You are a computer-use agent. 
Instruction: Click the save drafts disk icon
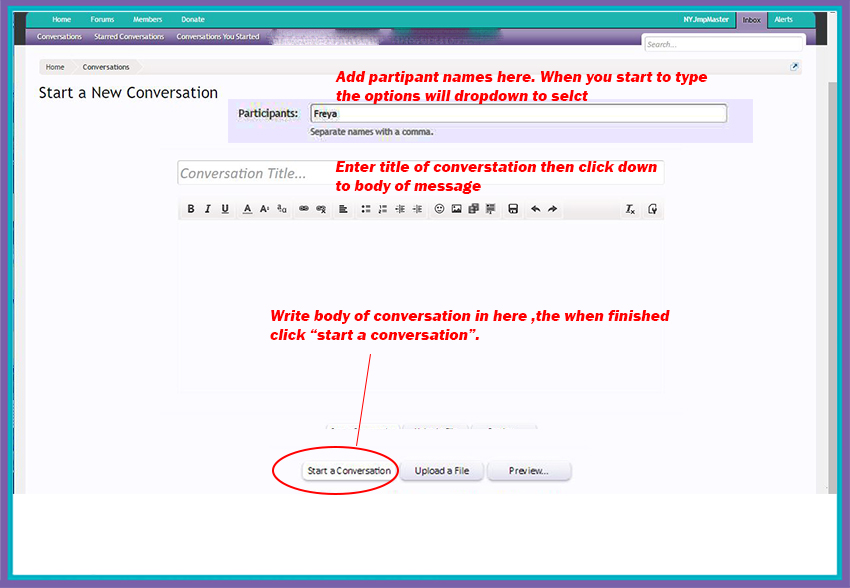point(513,209)
